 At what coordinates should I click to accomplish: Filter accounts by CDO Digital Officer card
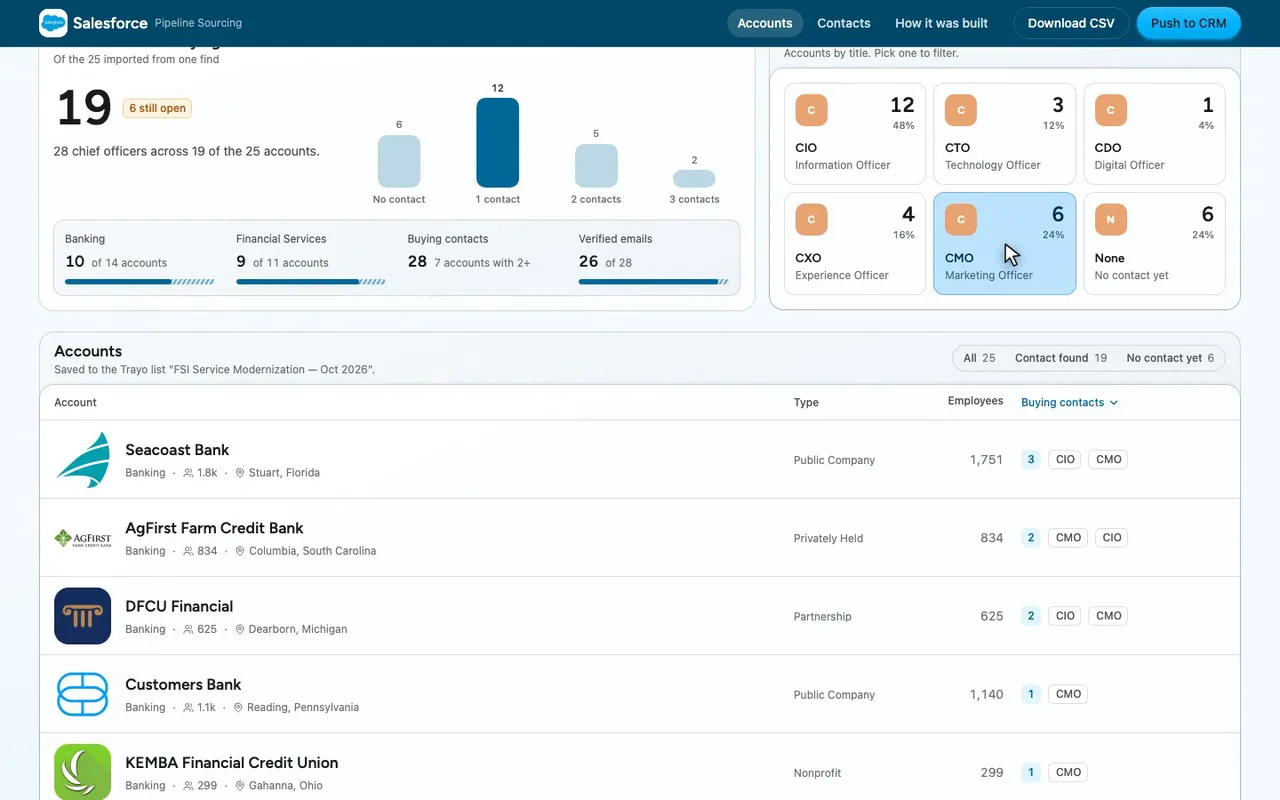(1154, 134)
